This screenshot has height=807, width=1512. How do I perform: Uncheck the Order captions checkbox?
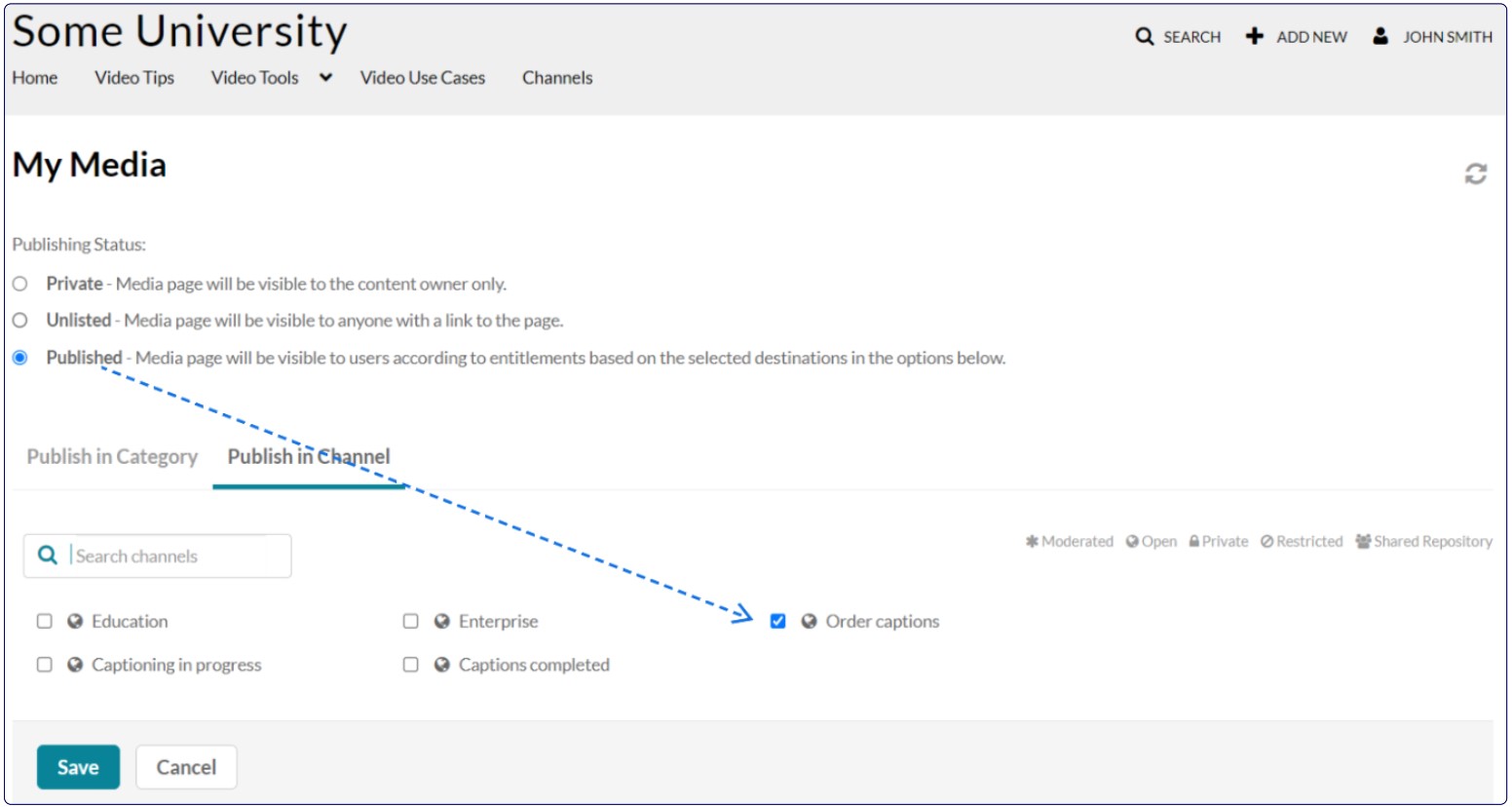pos(776,621)
